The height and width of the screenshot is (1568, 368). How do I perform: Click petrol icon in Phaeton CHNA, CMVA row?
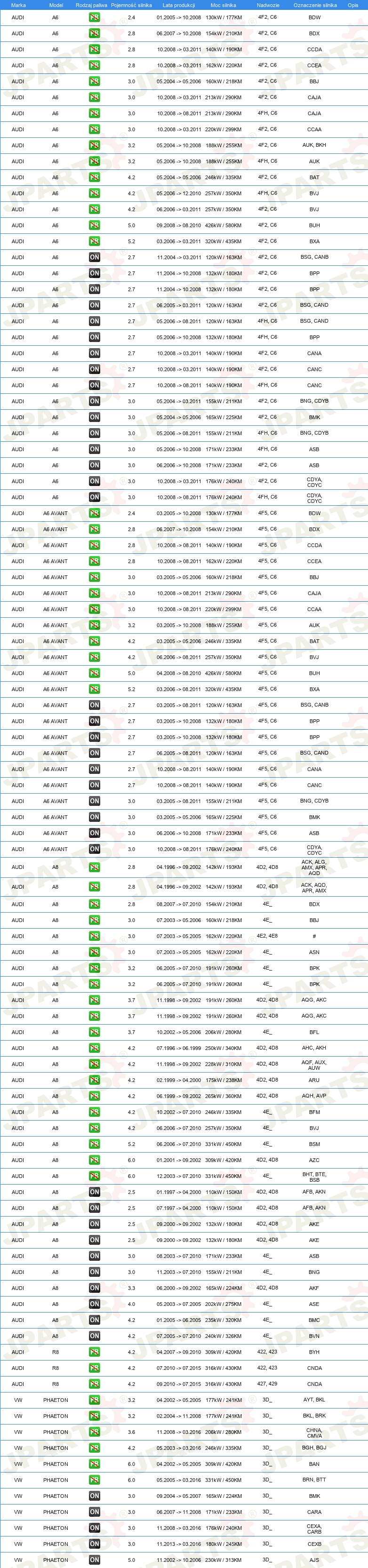click(x=95, y=1432)
